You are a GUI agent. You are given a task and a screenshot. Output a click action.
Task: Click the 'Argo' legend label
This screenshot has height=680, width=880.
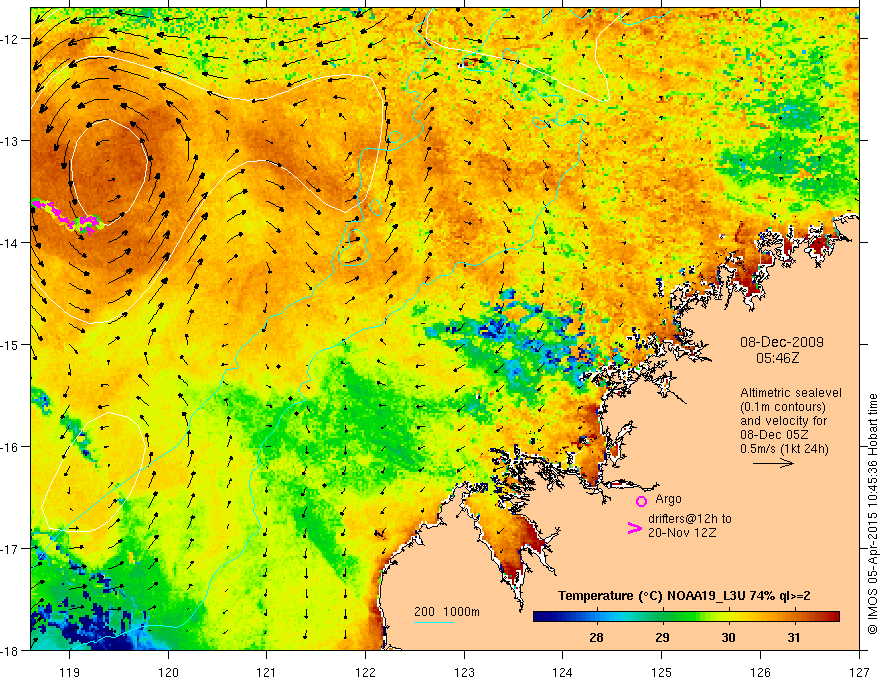tap(668, 499)
